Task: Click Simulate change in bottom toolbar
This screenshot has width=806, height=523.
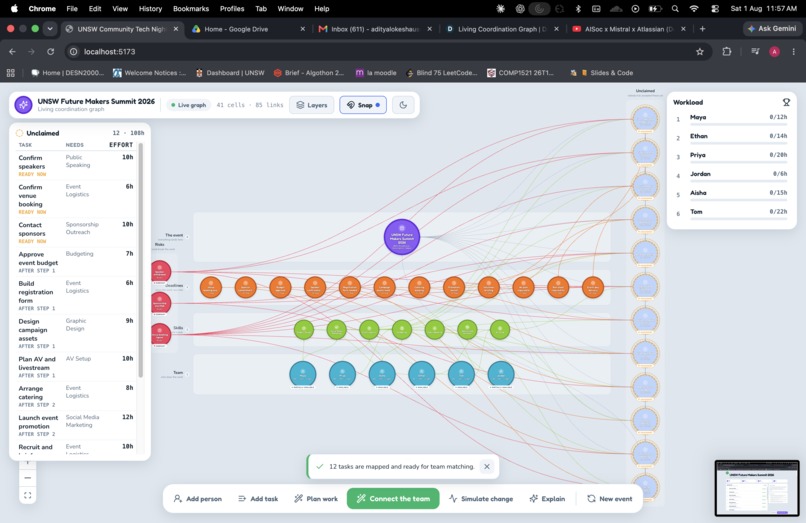Action: (x=481, y=498)
